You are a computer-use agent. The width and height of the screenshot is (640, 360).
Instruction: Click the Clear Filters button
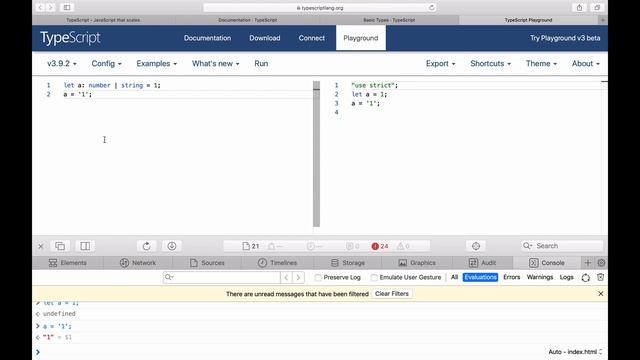(x=392, y=293)
